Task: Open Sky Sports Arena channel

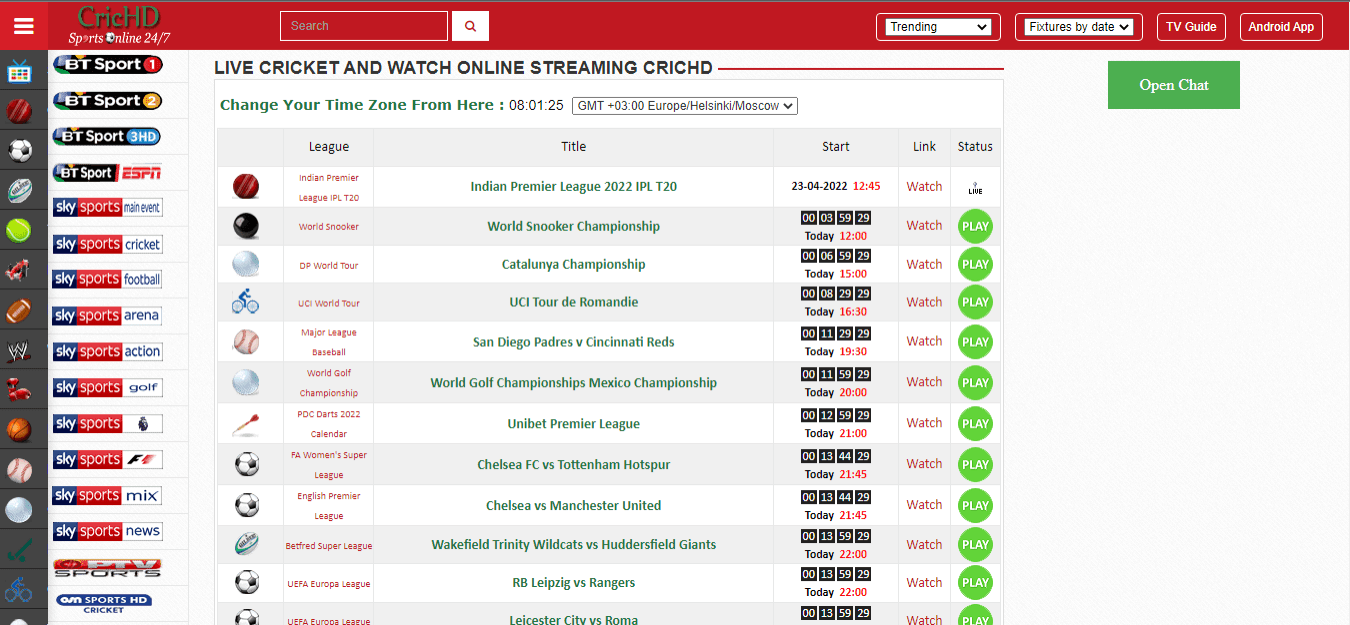Action: [107, 315]
